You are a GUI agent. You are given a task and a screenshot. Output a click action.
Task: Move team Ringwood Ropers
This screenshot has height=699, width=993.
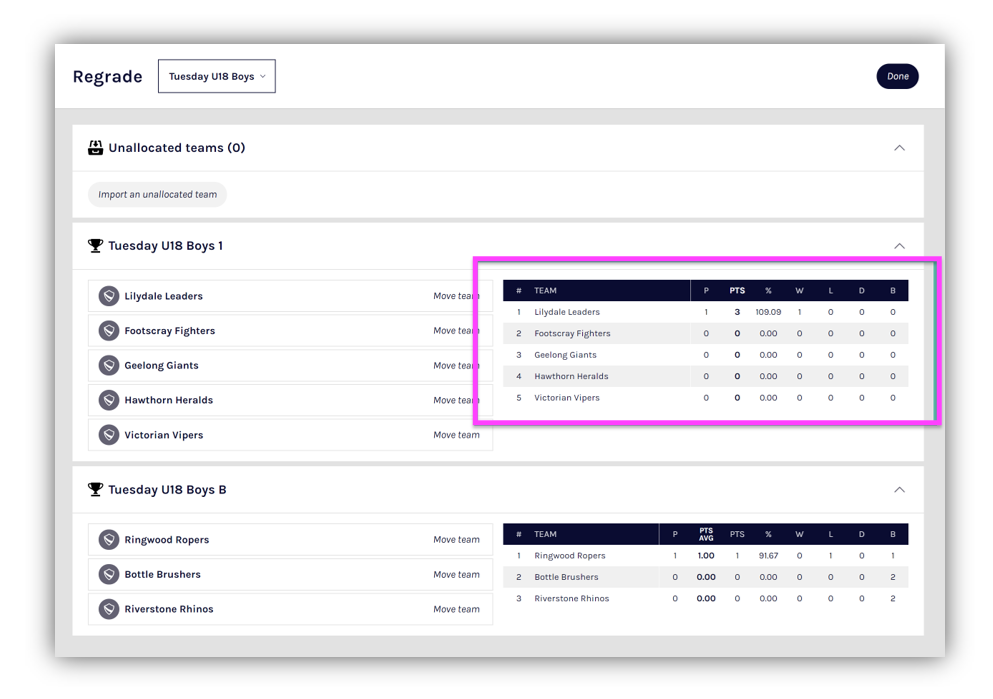[456, 539]
